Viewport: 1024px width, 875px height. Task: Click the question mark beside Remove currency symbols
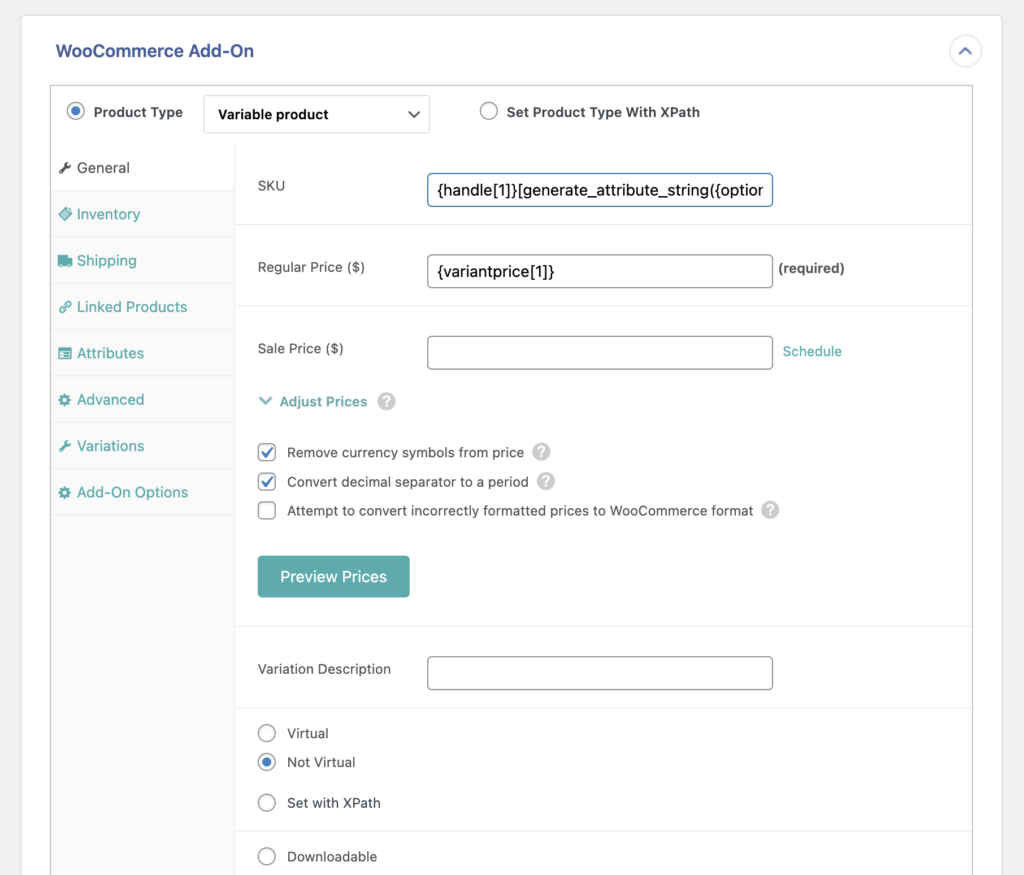(x=541, y=452)
